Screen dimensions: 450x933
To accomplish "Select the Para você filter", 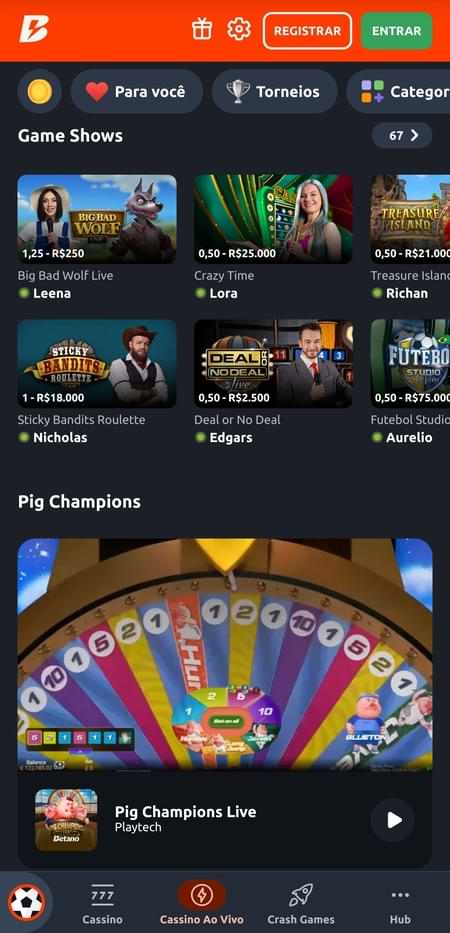I will tap(137, 92).
